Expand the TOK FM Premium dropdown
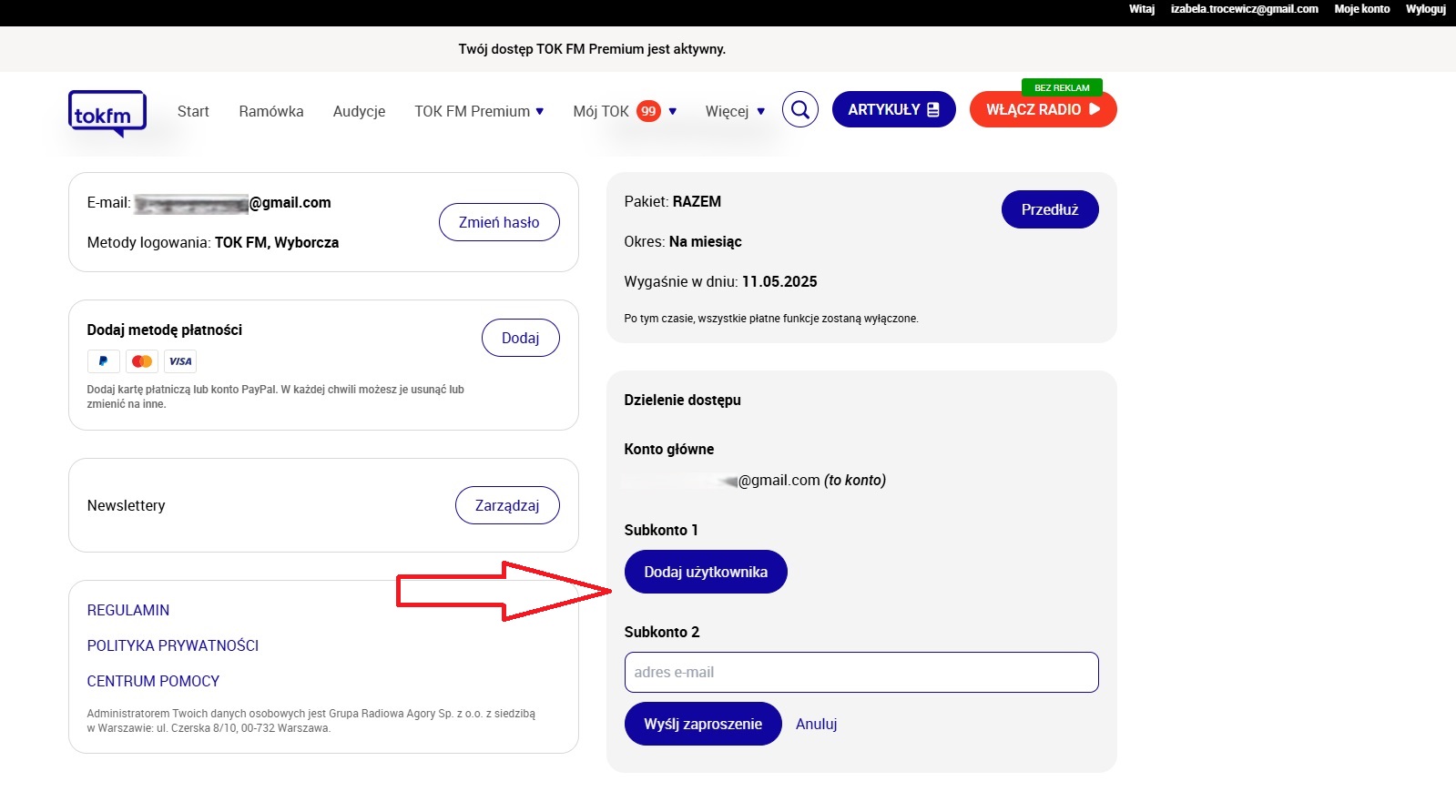 tap(479, 111)
